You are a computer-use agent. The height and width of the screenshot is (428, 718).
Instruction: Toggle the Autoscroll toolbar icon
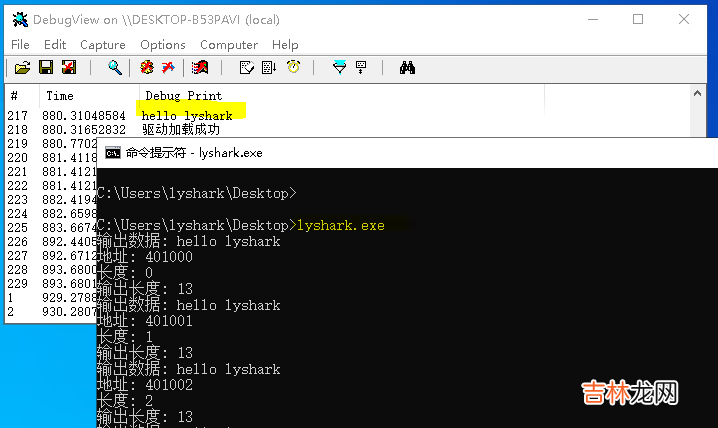[268, 68]
